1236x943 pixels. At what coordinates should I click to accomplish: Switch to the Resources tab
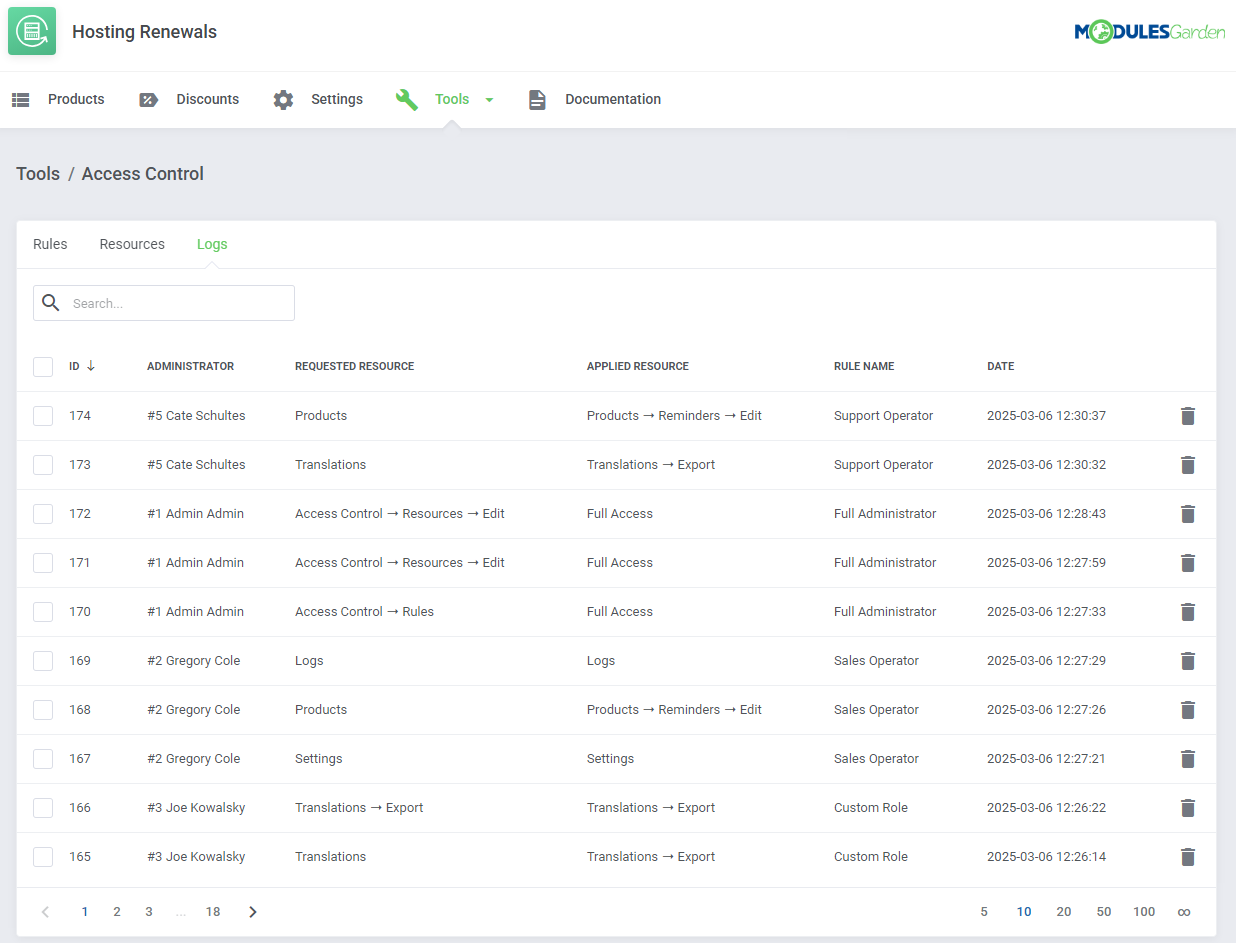(x=131, y=243)
